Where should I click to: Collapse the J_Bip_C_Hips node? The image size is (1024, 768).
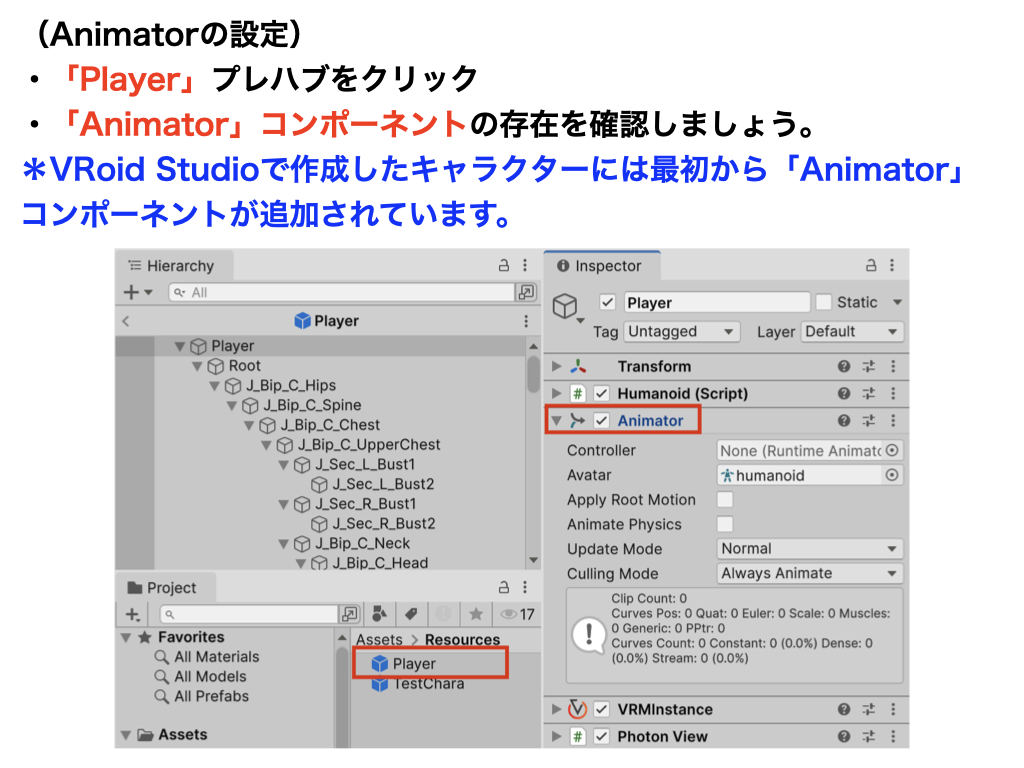tap(214, 386)
